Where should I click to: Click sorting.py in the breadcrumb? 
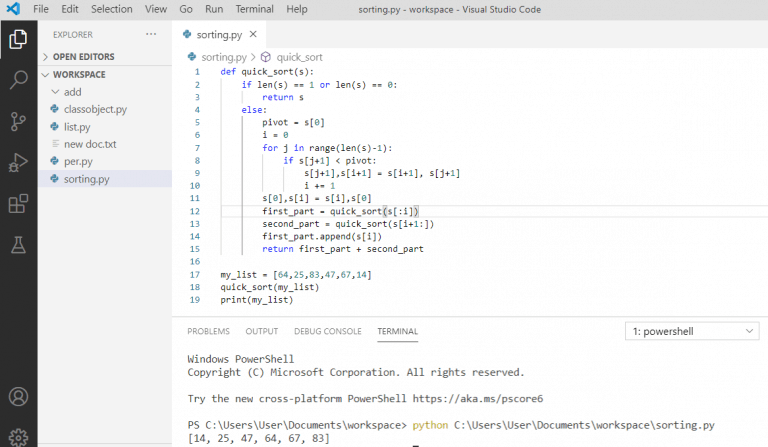[224, 57]
